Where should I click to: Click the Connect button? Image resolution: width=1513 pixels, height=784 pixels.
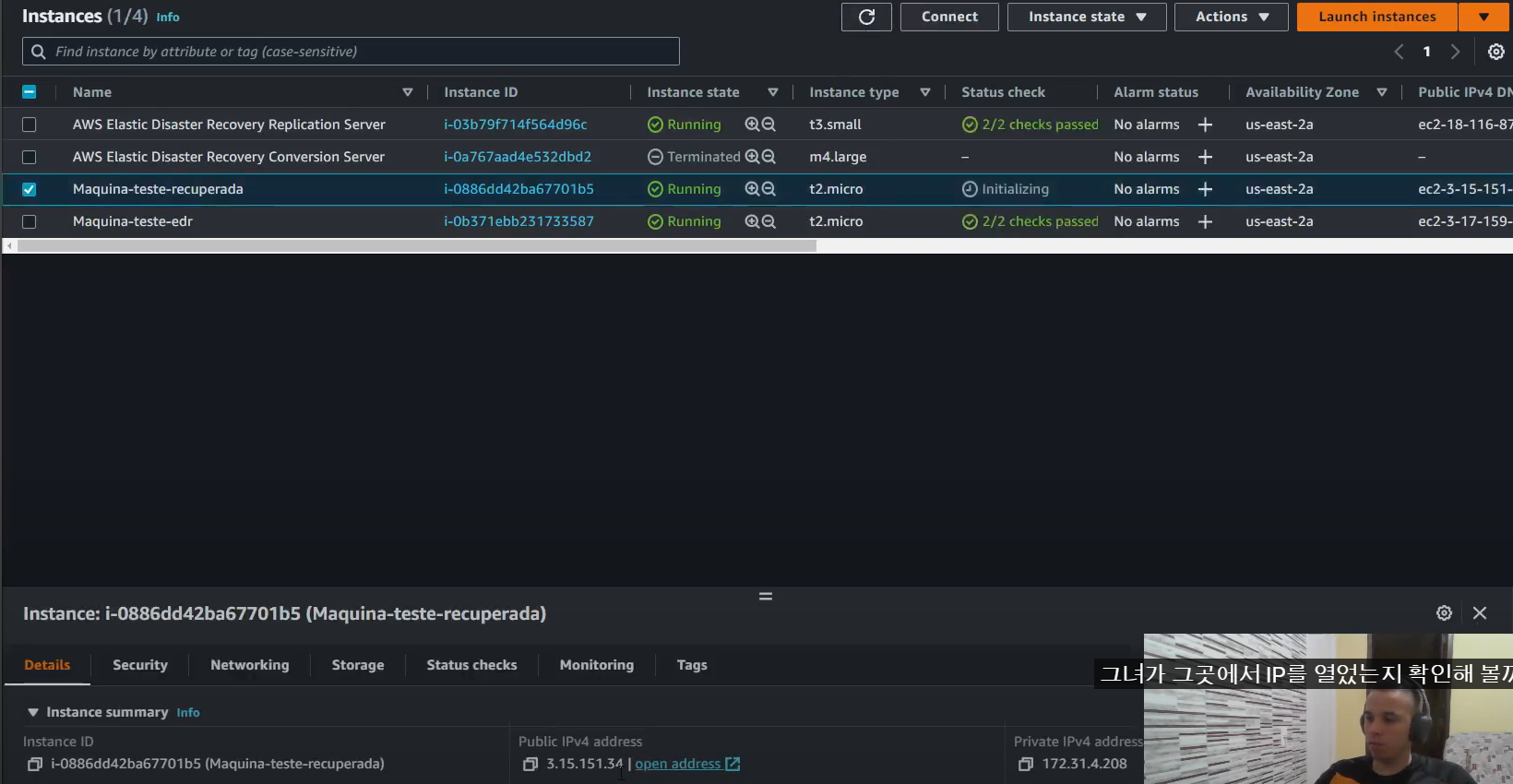pos(949,17)
